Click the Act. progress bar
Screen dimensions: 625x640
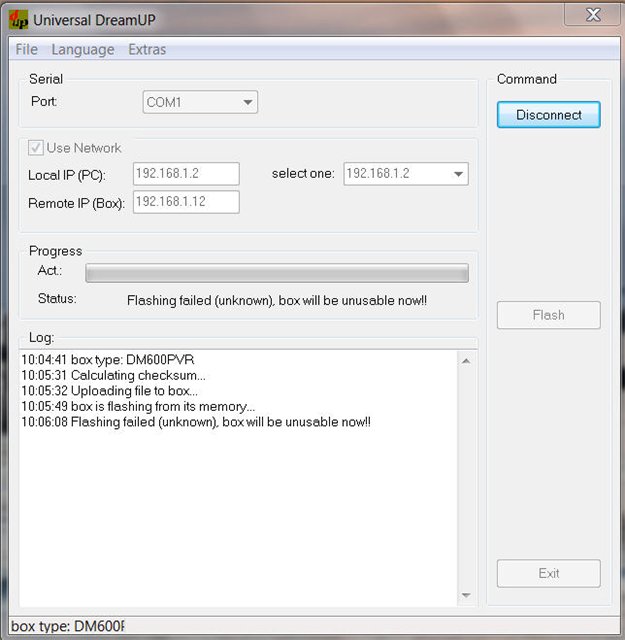(277, 273)
